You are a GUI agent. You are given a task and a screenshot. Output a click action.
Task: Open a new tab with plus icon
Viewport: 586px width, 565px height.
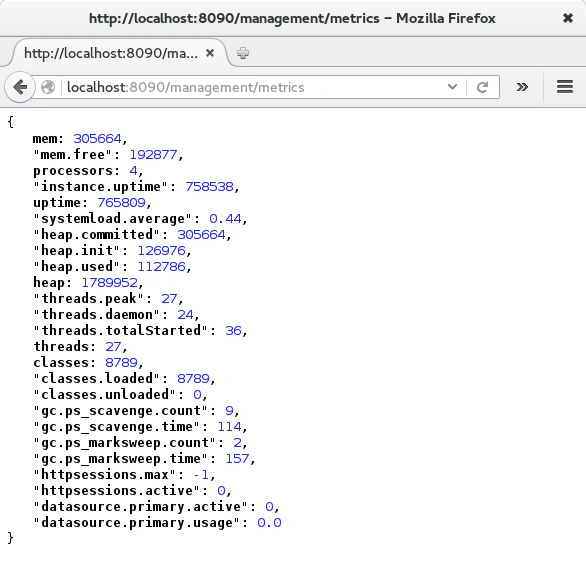tap(243, 53)
